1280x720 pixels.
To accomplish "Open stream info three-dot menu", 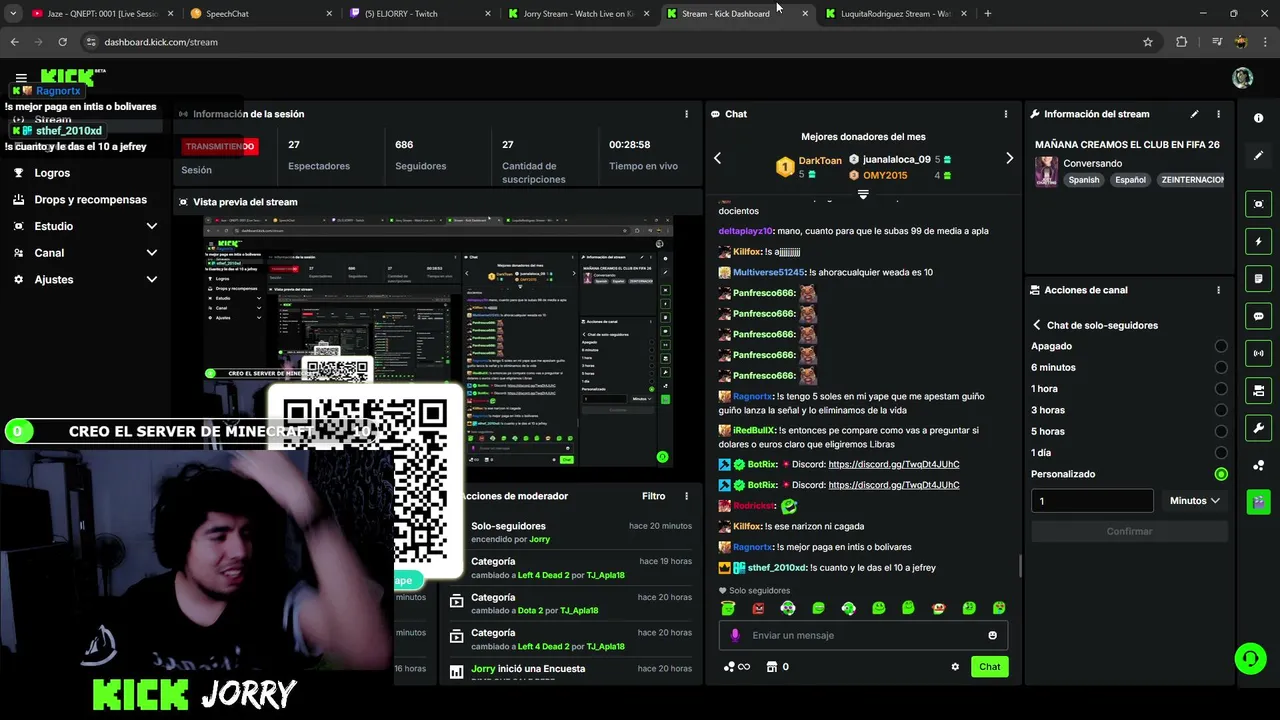I will 1218,114.
